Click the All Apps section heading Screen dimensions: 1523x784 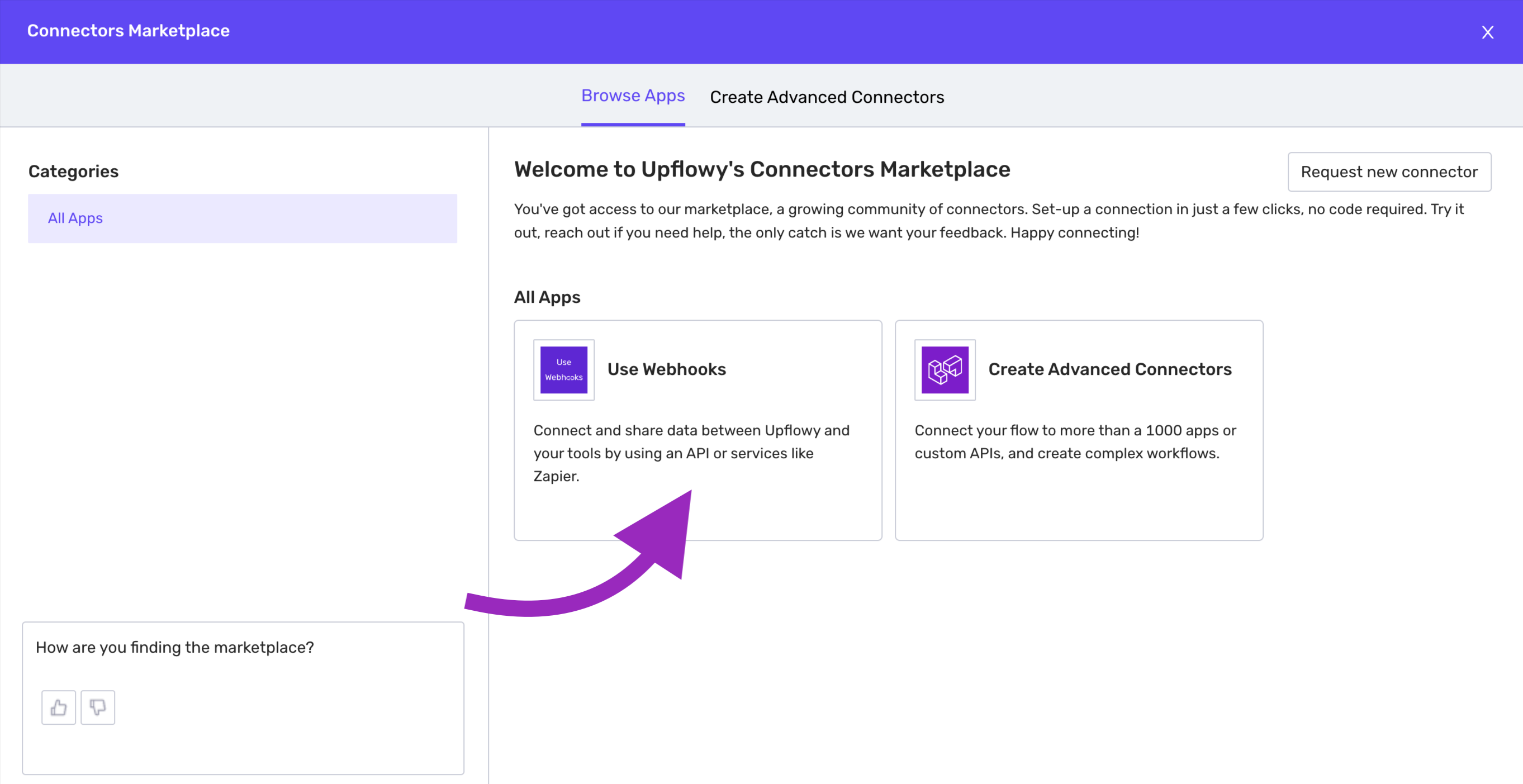547,297
